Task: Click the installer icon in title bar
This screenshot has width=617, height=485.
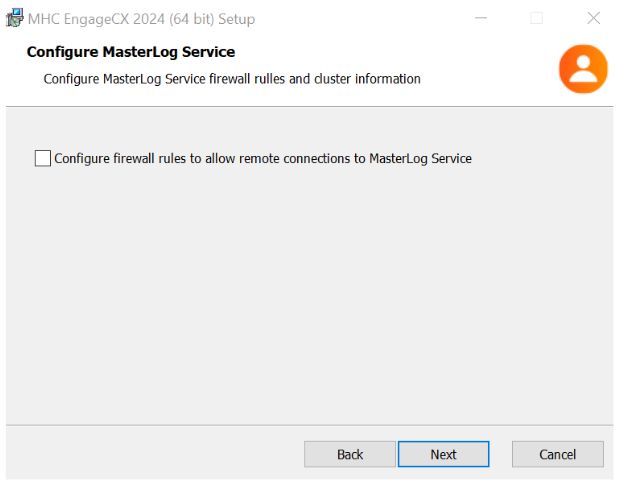Action: click(x=15, y=18)
